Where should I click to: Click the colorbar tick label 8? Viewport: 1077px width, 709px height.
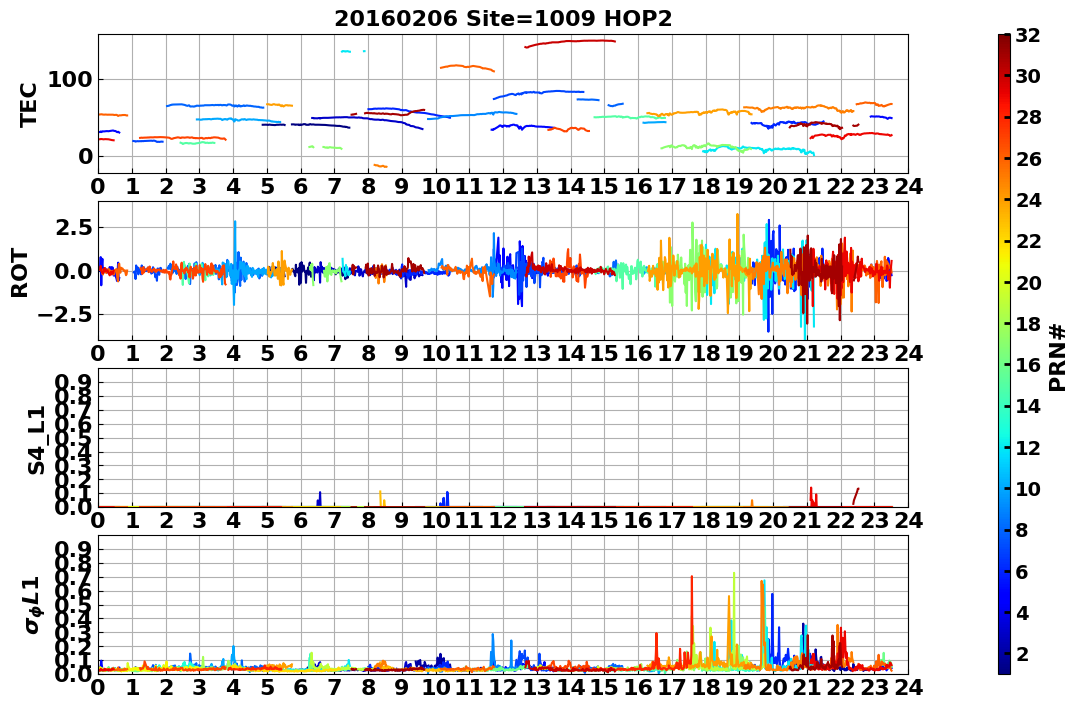click(x=1022, y=530)
